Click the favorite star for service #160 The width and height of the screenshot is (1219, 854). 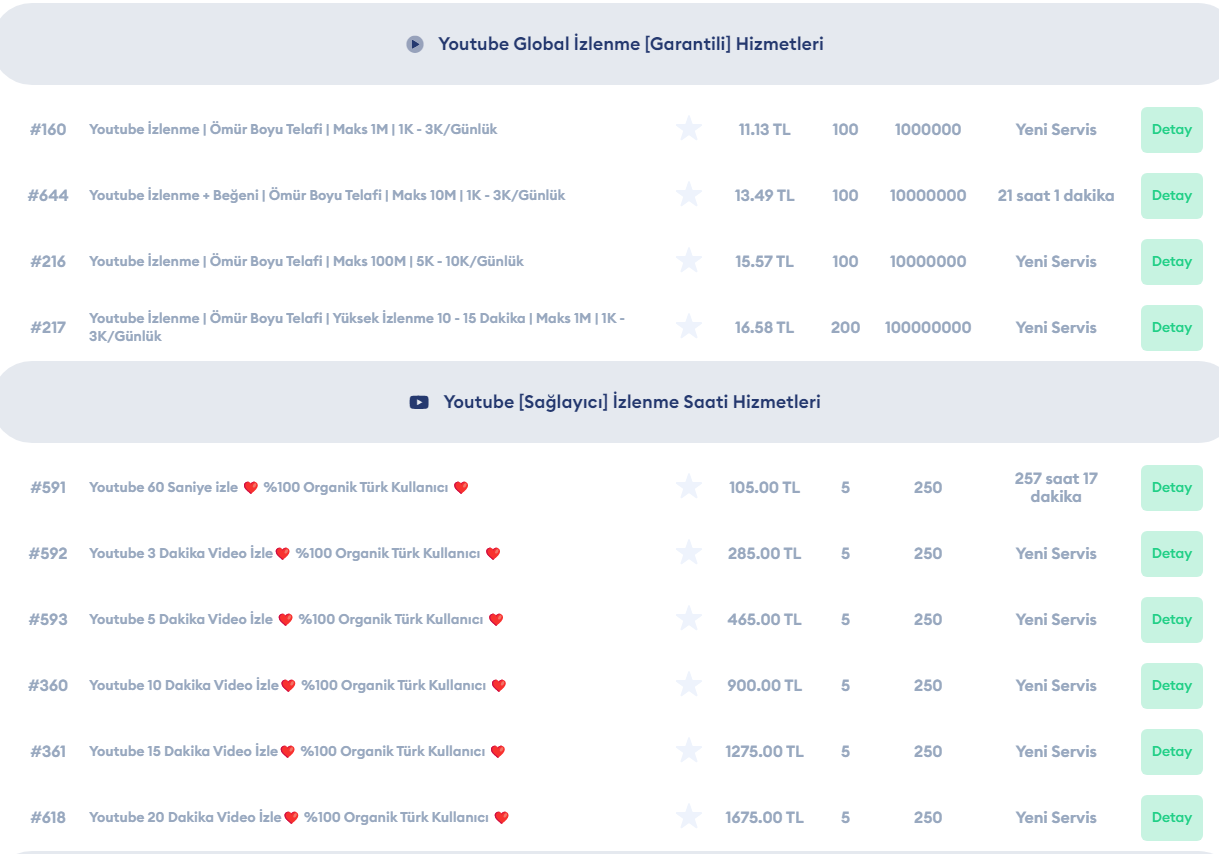click(688, 129)
